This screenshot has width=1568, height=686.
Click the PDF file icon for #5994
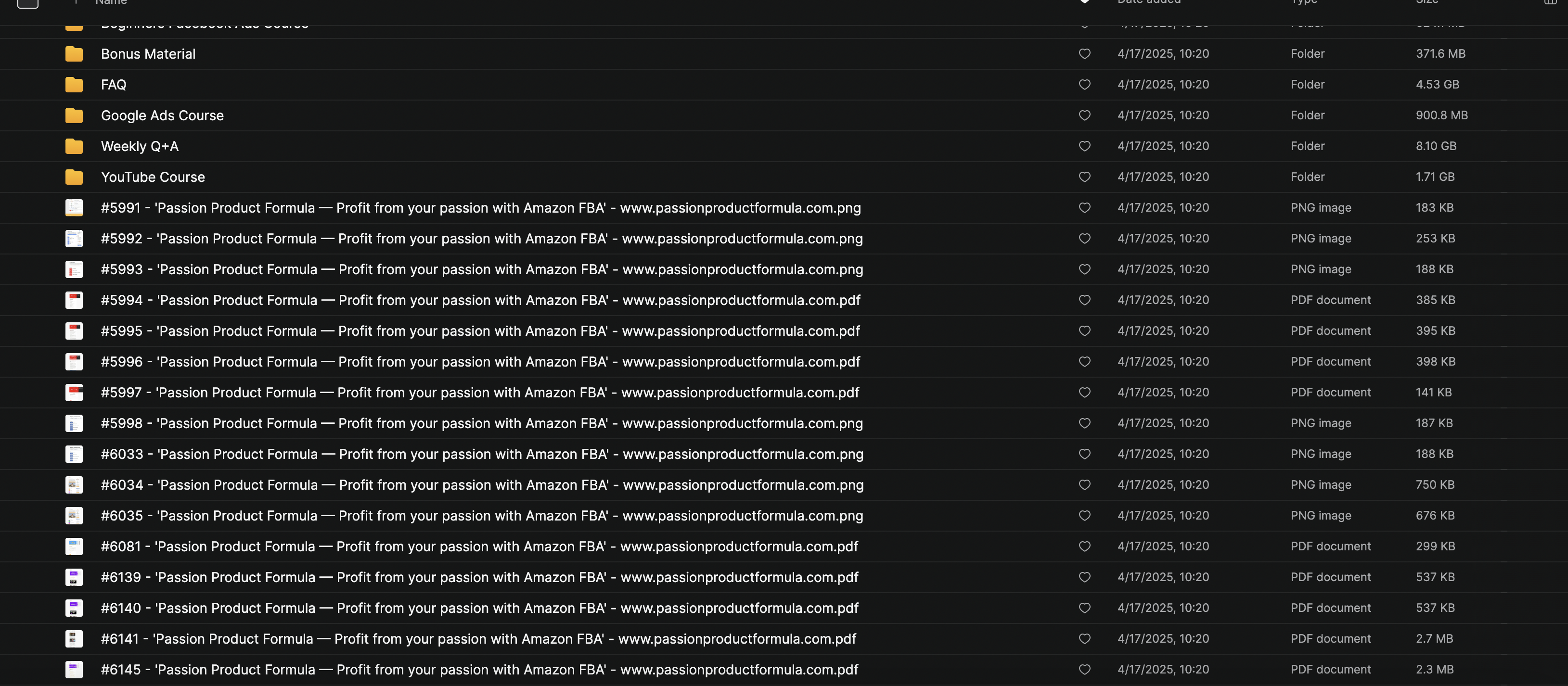(x=74, y=300)
